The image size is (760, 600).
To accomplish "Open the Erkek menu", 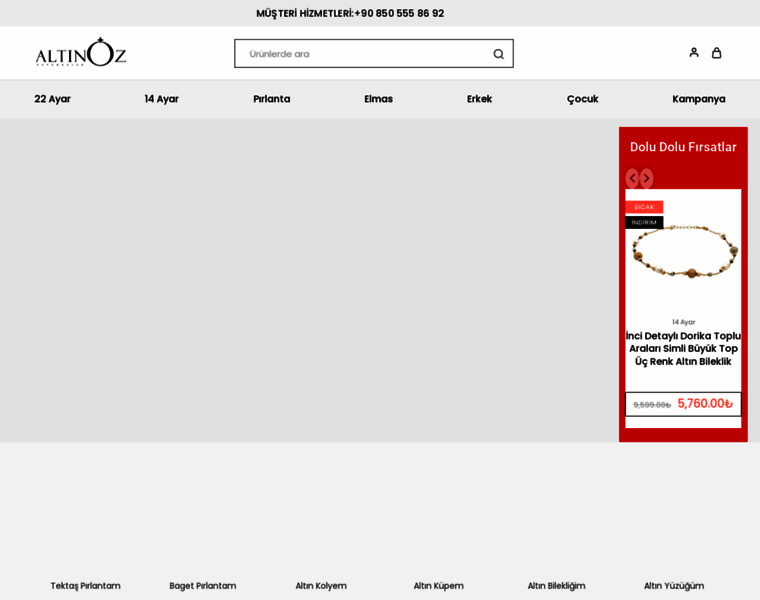I will [x=479, y=99].
